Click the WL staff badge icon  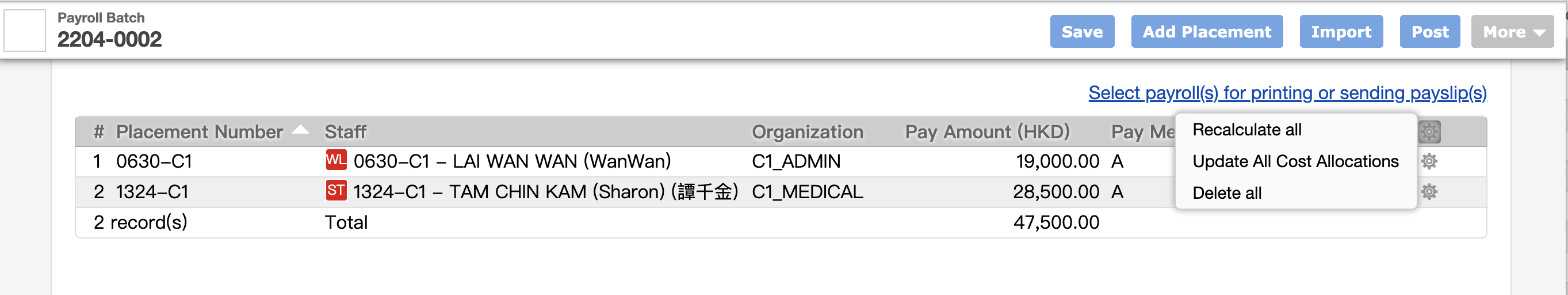(335, 160)
